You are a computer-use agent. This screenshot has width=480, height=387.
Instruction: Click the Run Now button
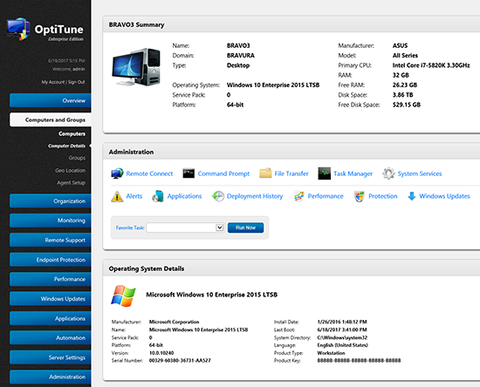(246, 228)
